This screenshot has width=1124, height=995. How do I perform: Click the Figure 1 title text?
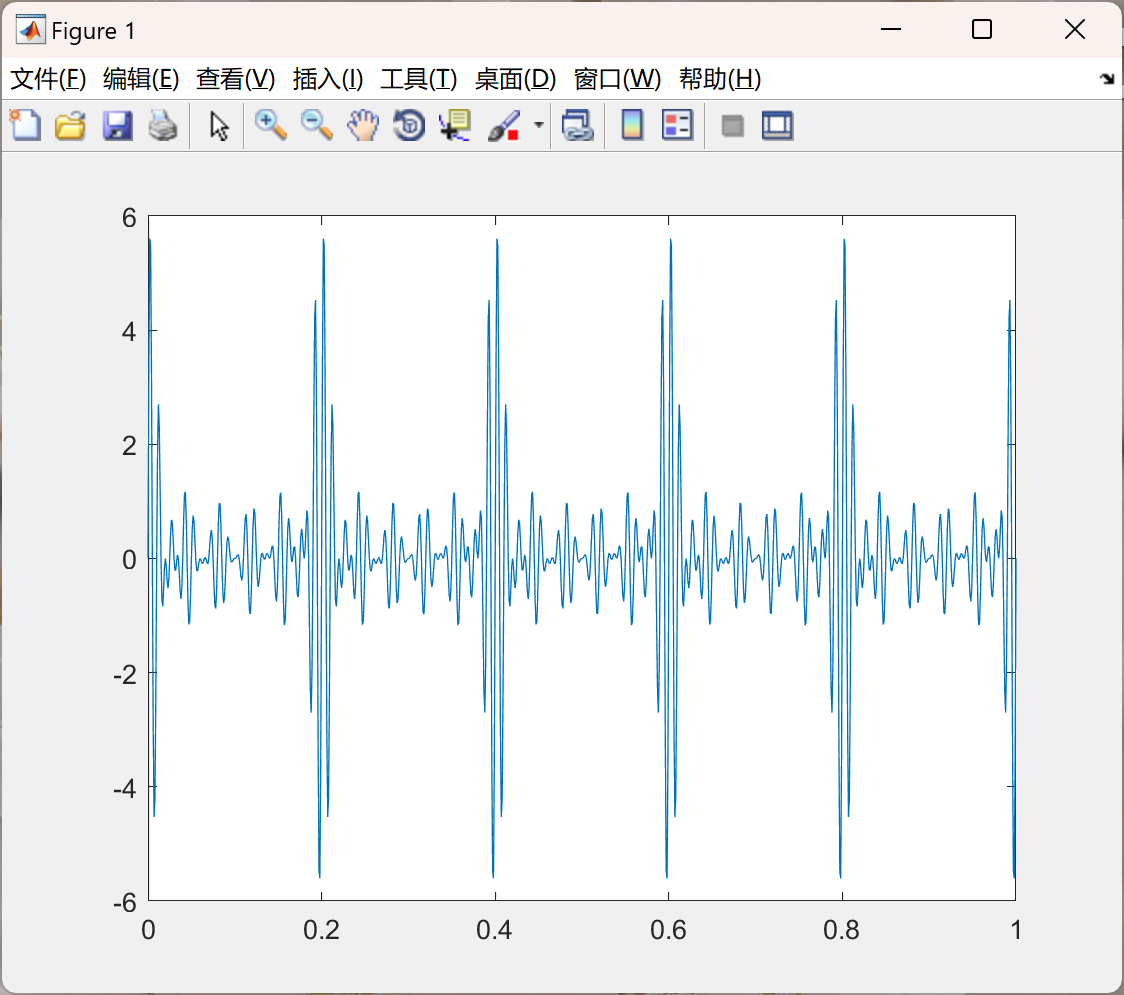pyautogui.click(x=93, y=31)
